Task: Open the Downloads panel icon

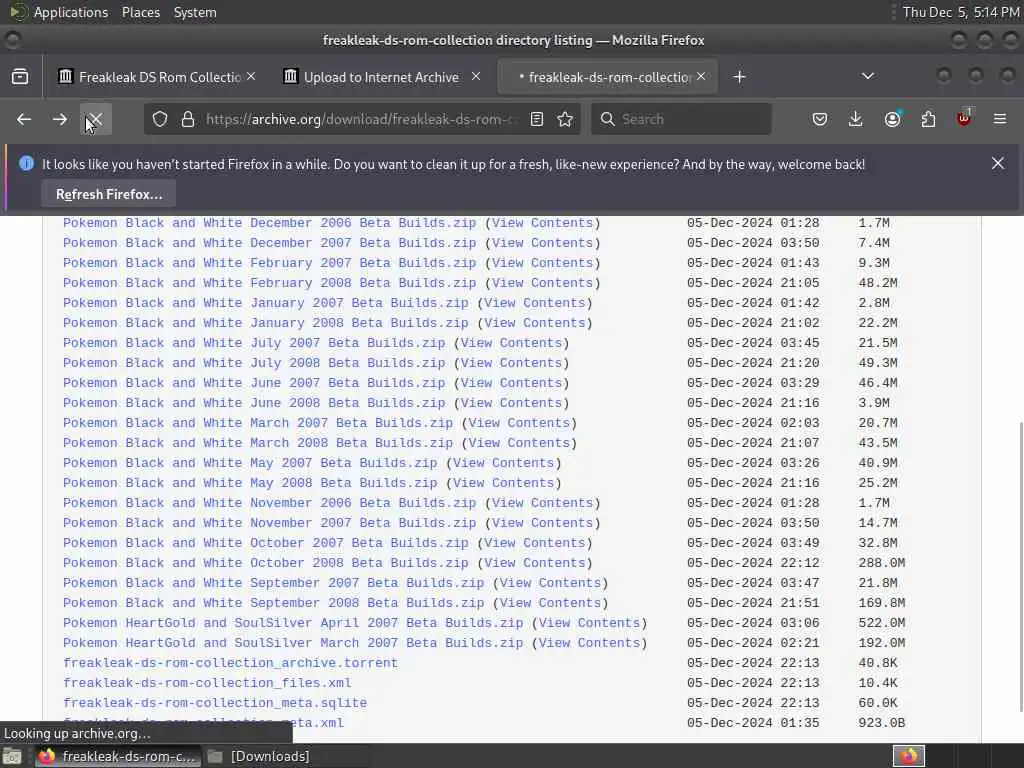Action: coord(856,119)
